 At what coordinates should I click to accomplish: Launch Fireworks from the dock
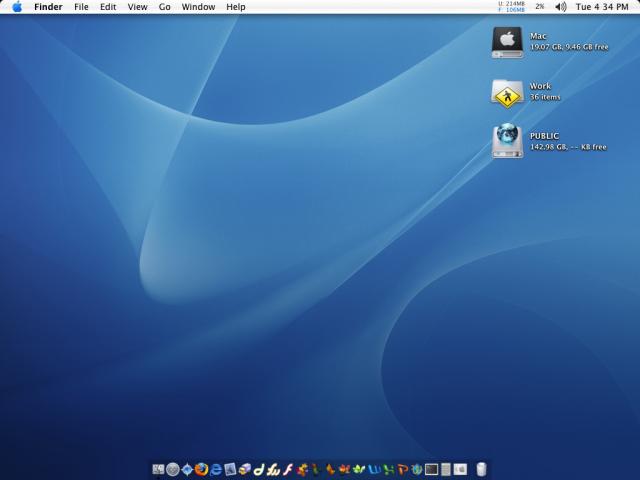point(273,470)
